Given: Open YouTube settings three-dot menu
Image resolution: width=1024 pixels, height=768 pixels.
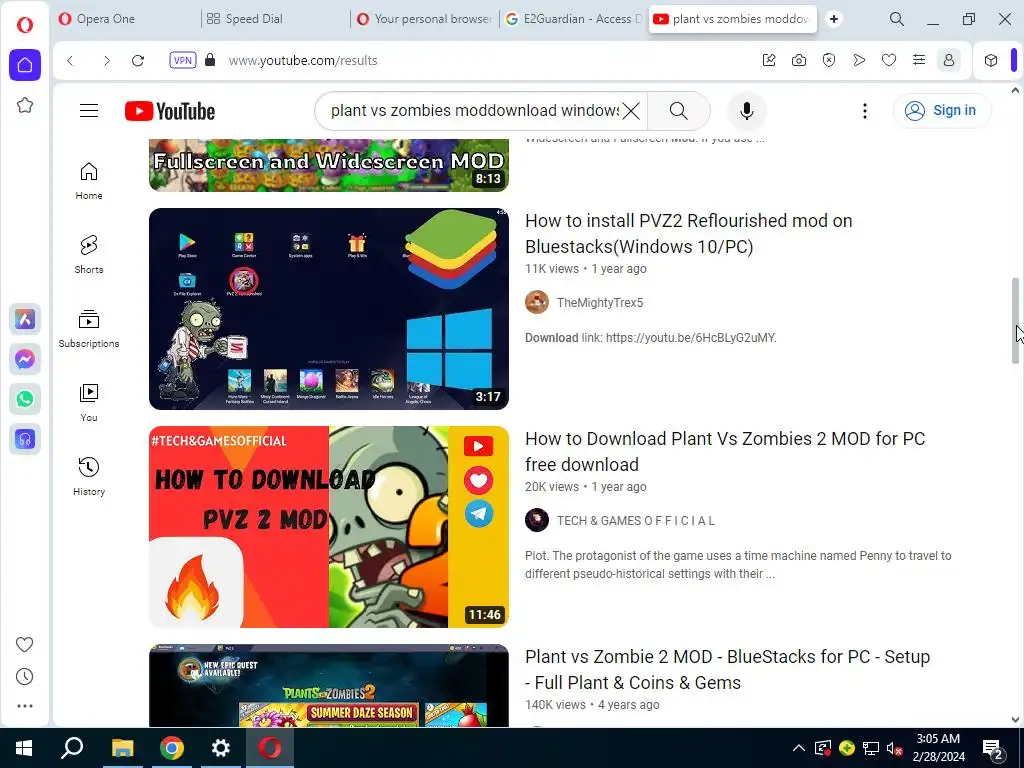Looking at the screenshot, I should 865,111.
